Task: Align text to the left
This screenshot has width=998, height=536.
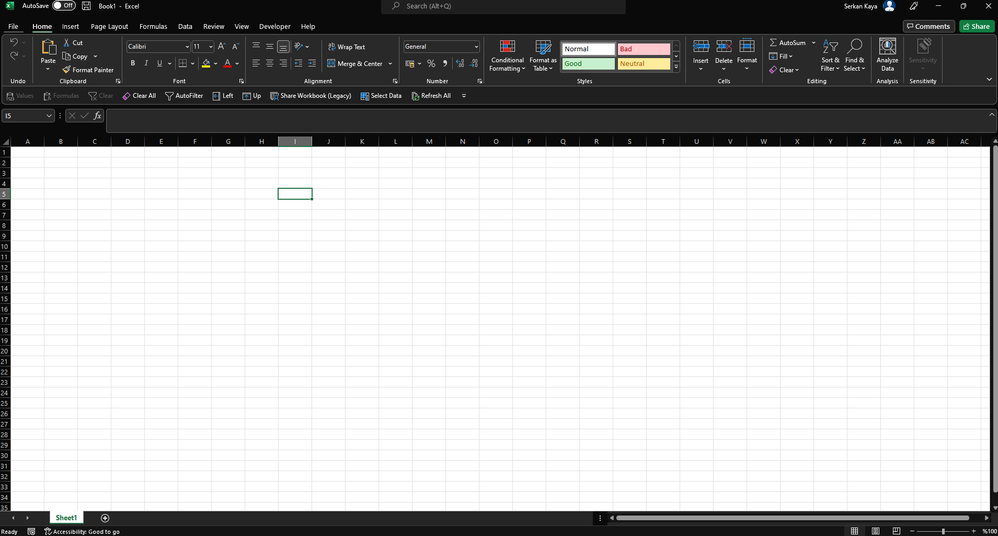Action: pos(256,63)
